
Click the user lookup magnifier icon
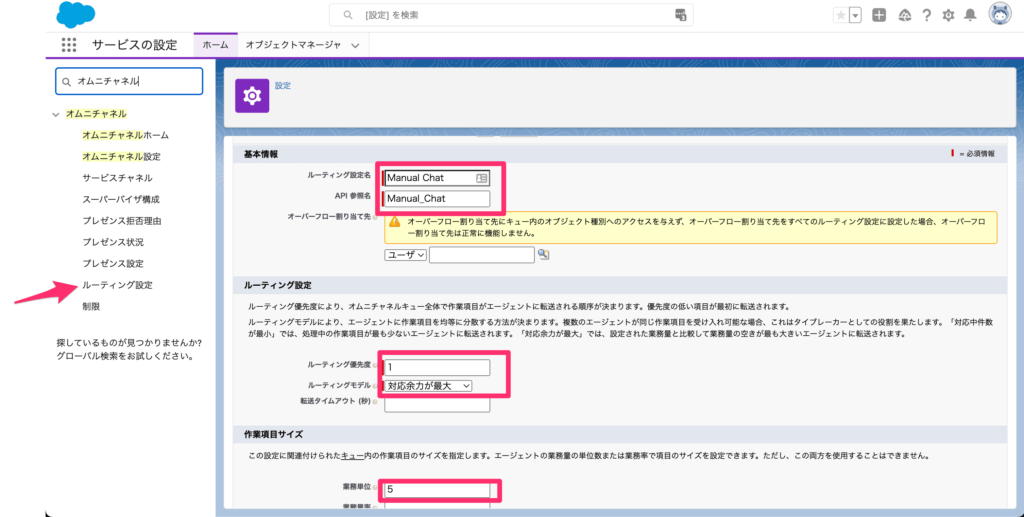tap(543, 255)
